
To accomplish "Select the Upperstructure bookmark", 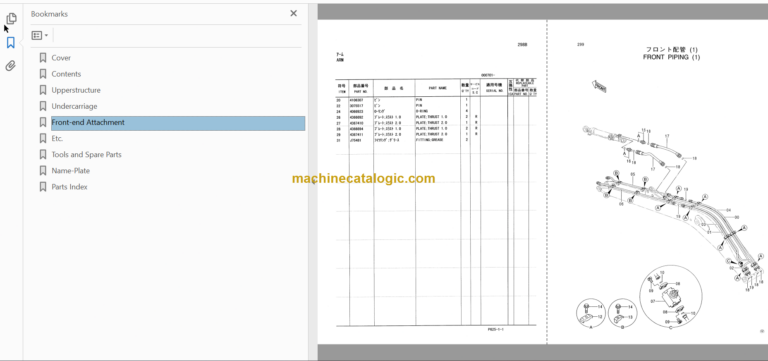I will pos(76,90).
